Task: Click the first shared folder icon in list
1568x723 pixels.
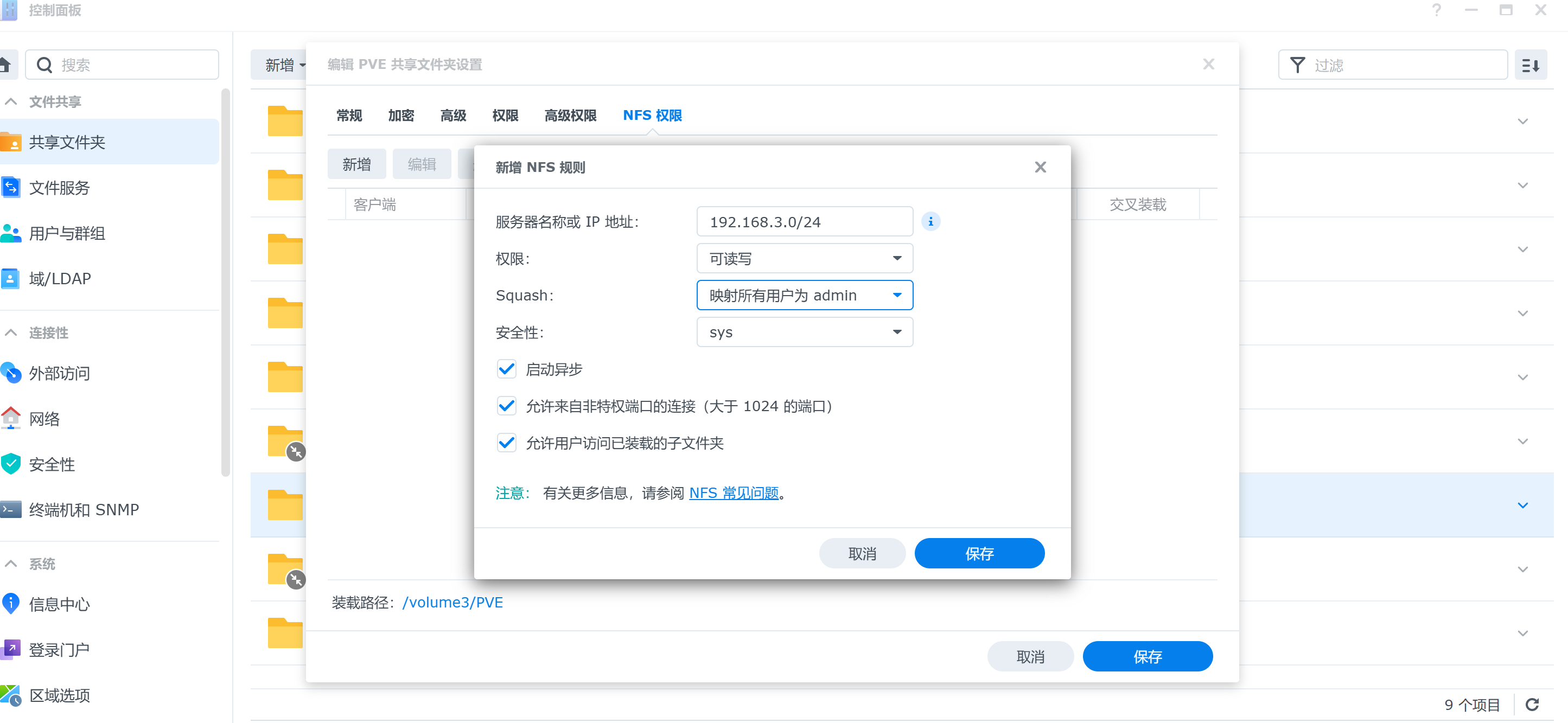Action: coord(285,120)
